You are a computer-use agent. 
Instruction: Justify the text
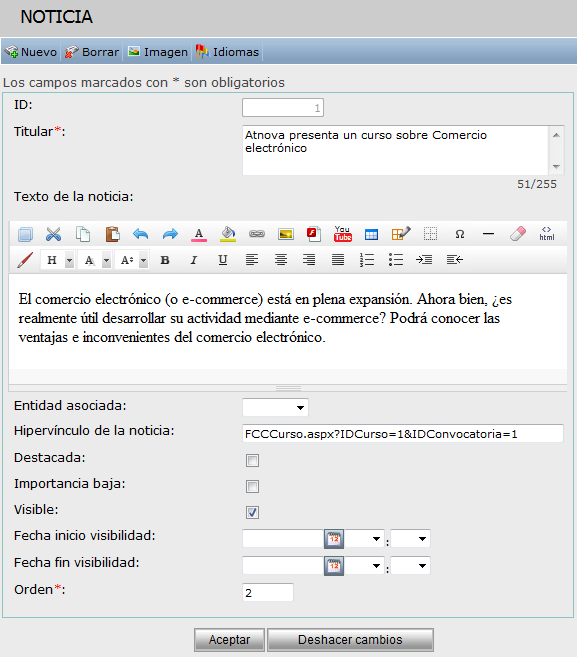(338, 260)
